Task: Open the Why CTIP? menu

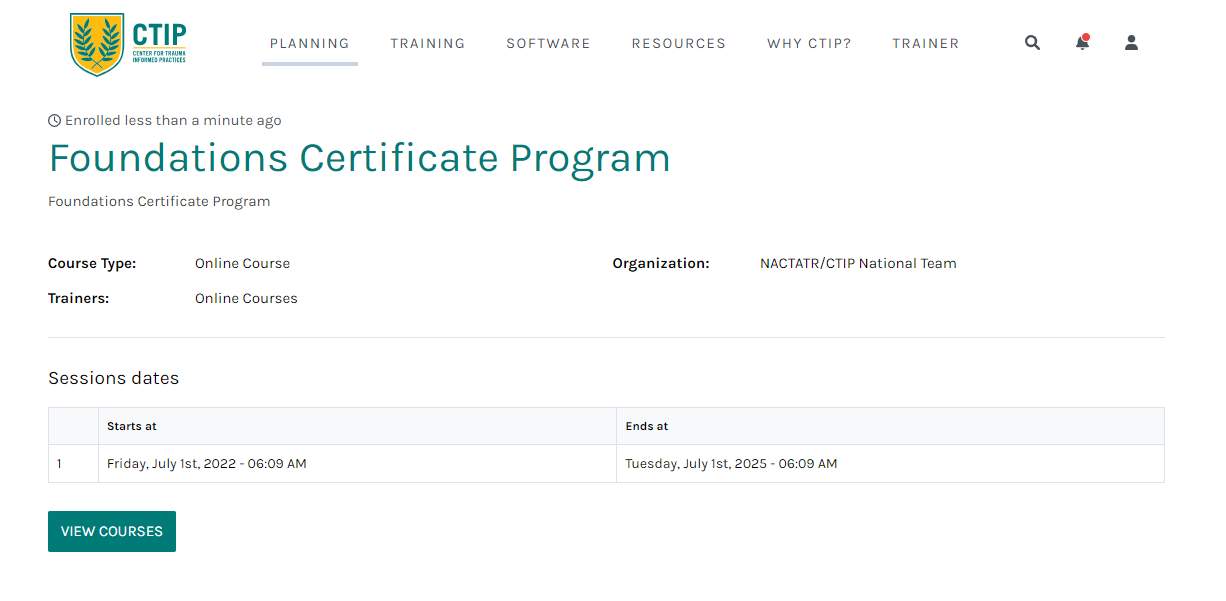Action: coord(809,43)
